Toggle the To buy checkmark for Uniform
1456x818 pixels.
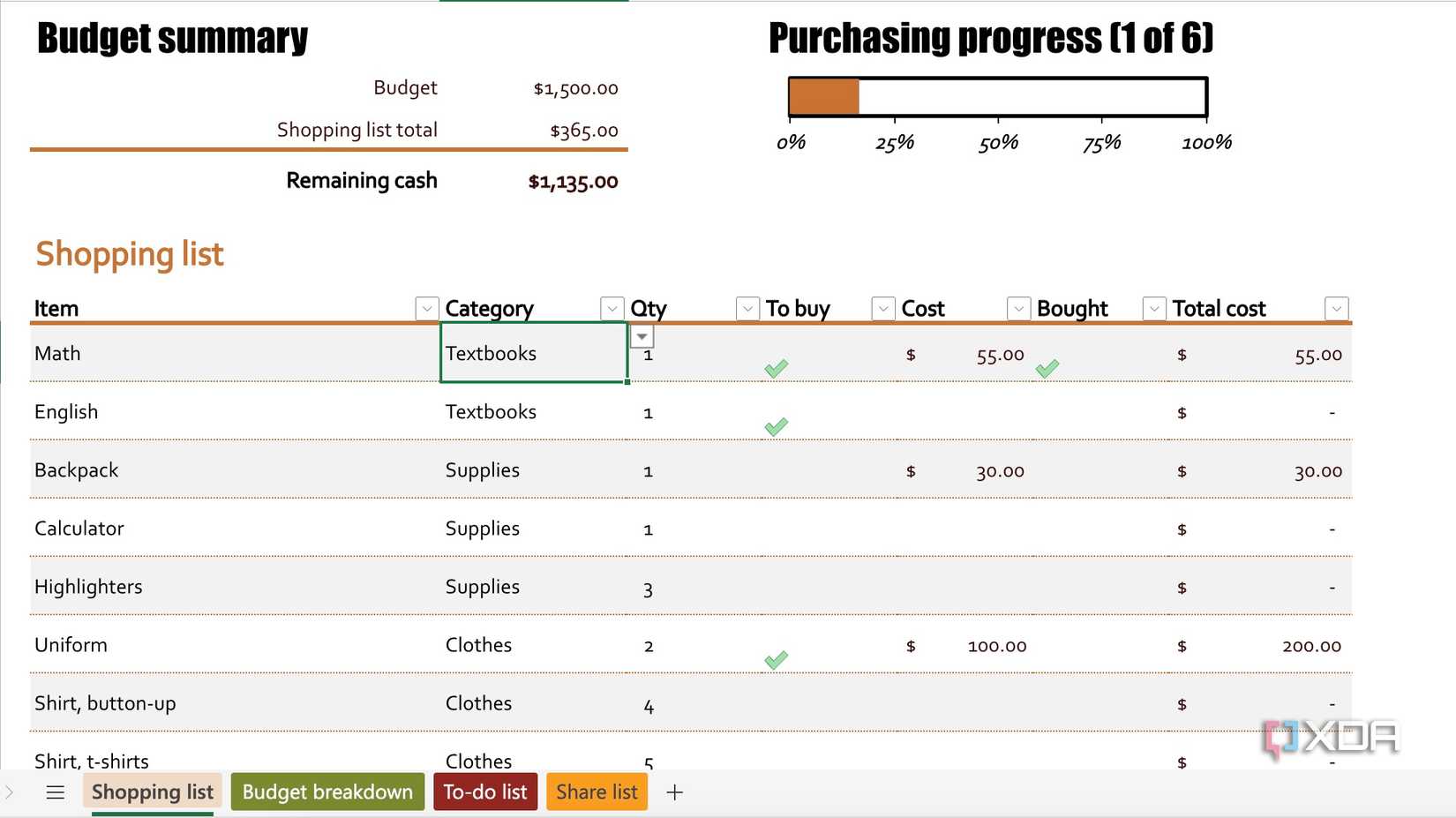[776, 659]
